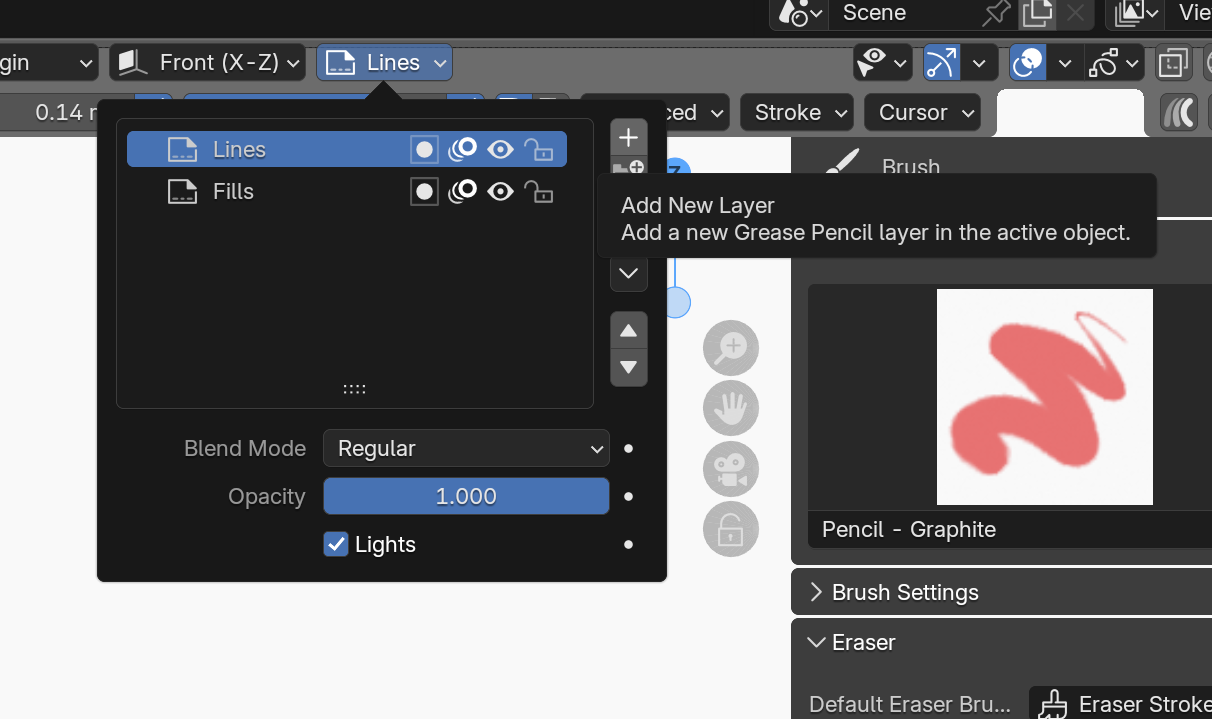
Task: Select the Lines layer row
Action: [347, 150]
